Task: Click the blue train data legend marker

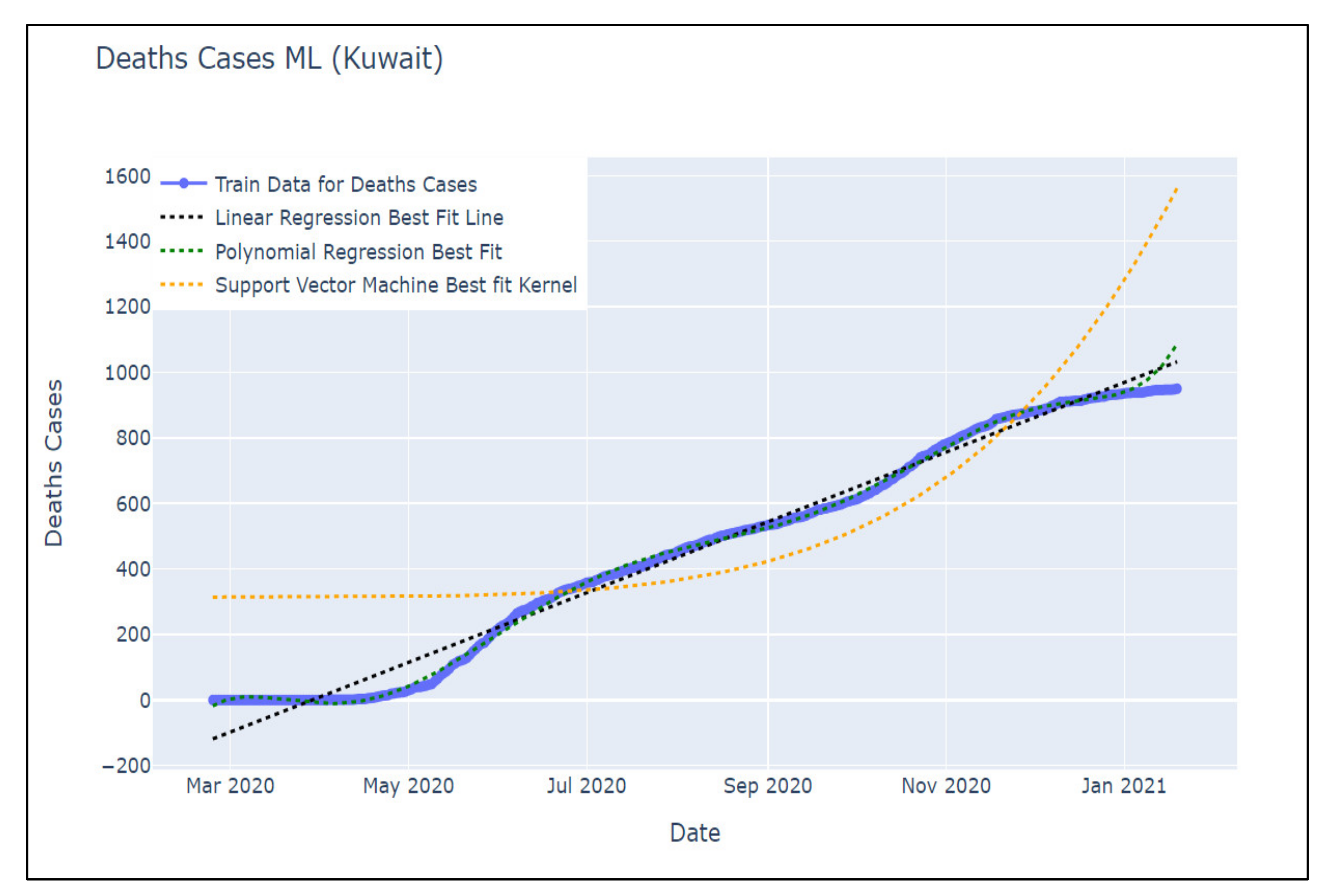Action: 183,183
